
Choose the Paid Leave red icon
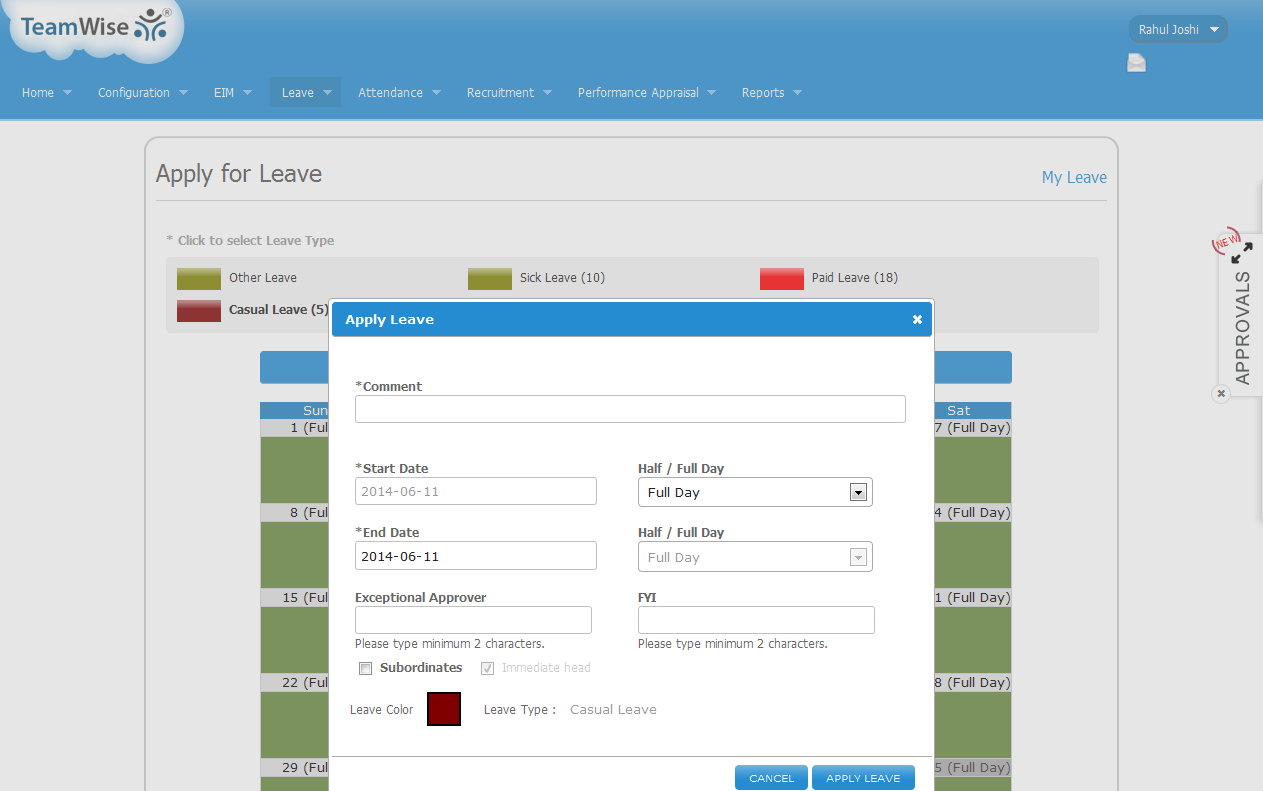pyautogui.click(x=781, y=278)
